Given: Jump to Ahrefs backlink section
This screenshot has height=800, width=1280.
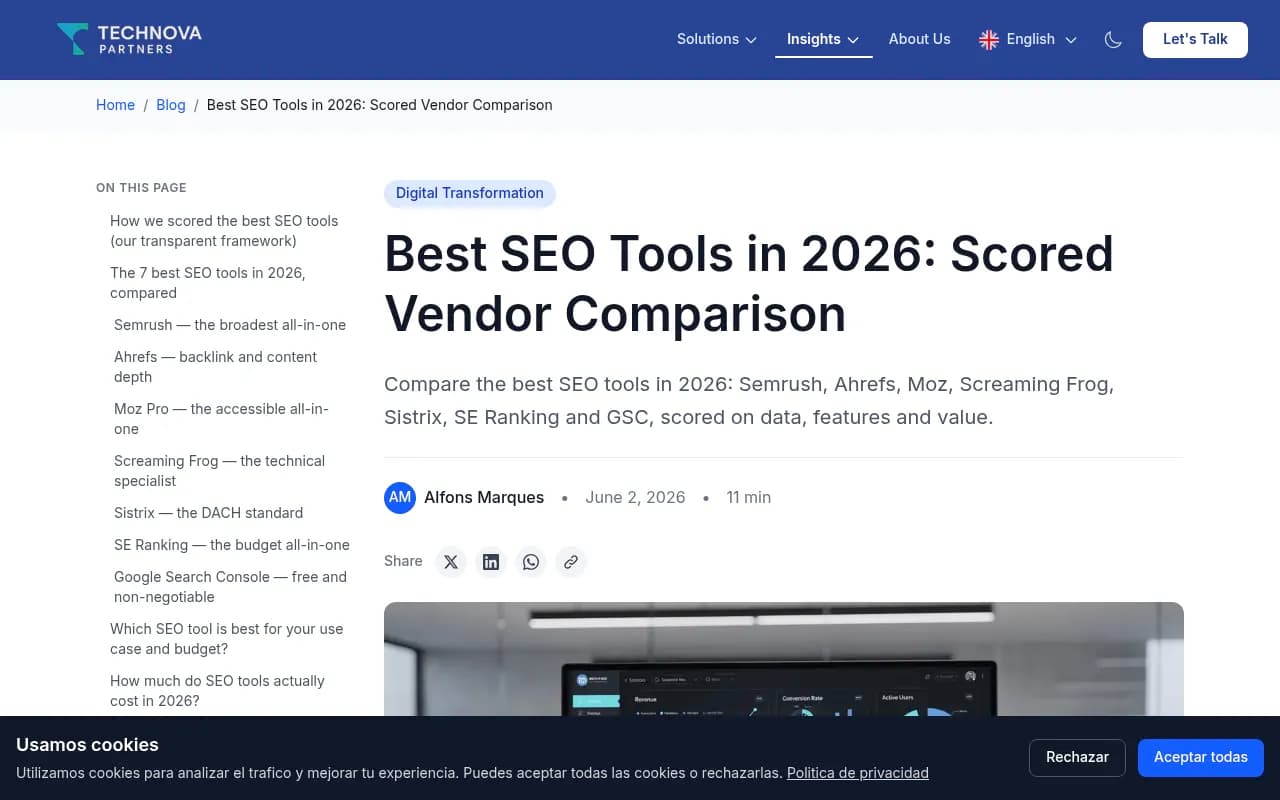Looking at the screenshot, I should click(215, 367).
